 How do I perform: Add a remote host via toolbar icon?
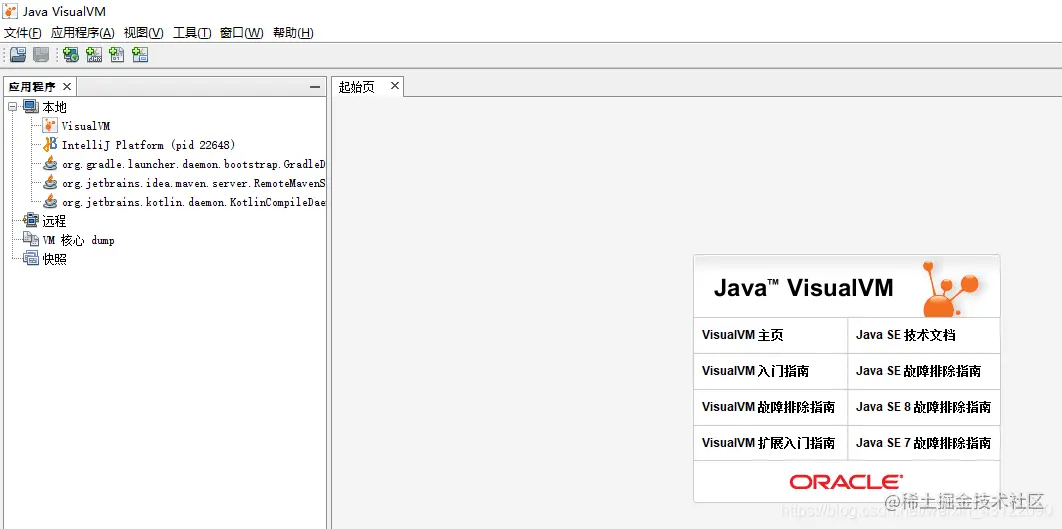pyautogui.click(x=71, y=55)
